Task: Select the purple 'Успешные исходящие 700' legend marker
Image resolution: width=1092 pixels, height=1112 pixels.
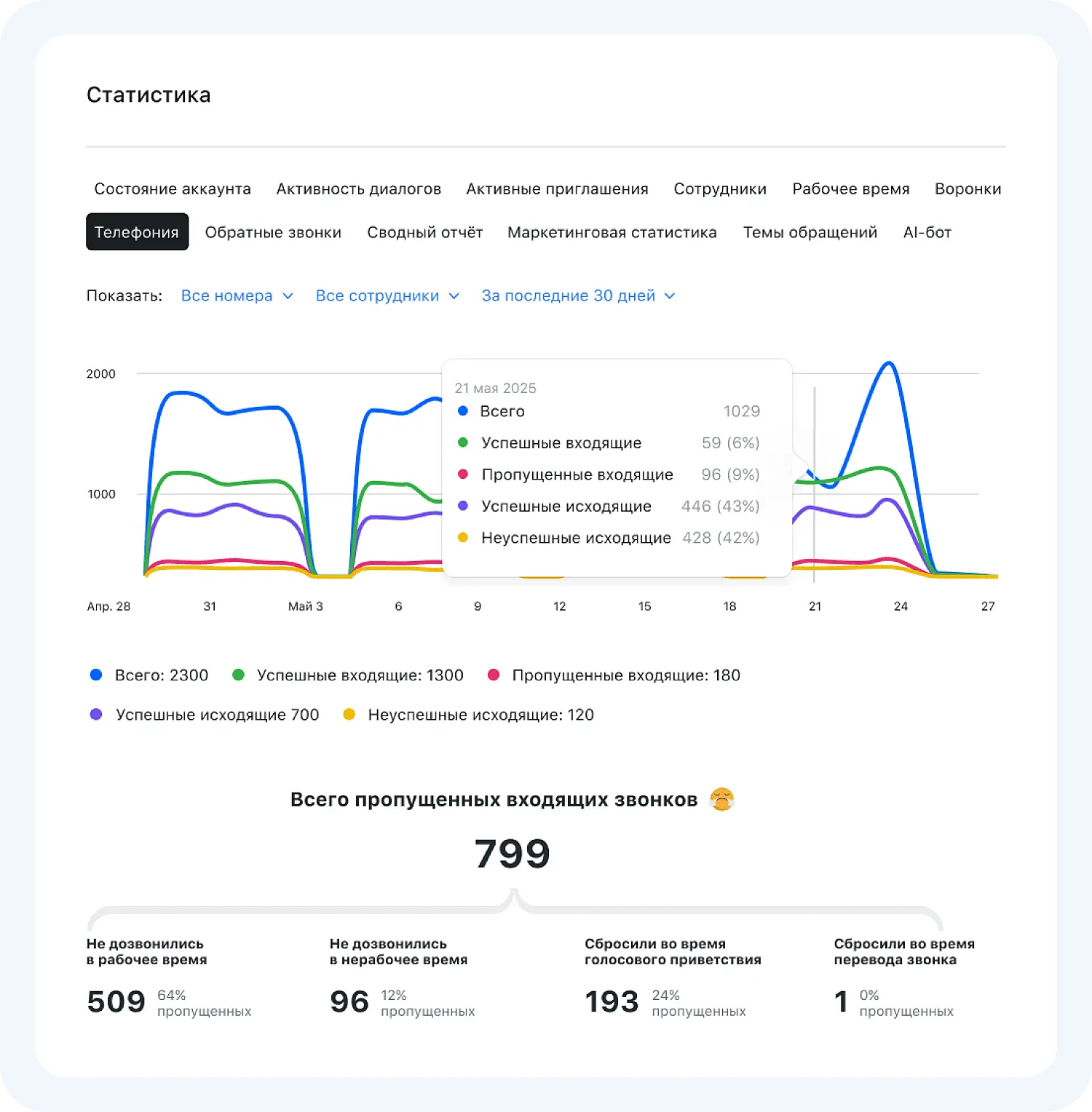Action: pyautogui.click(x=95, y=715)
